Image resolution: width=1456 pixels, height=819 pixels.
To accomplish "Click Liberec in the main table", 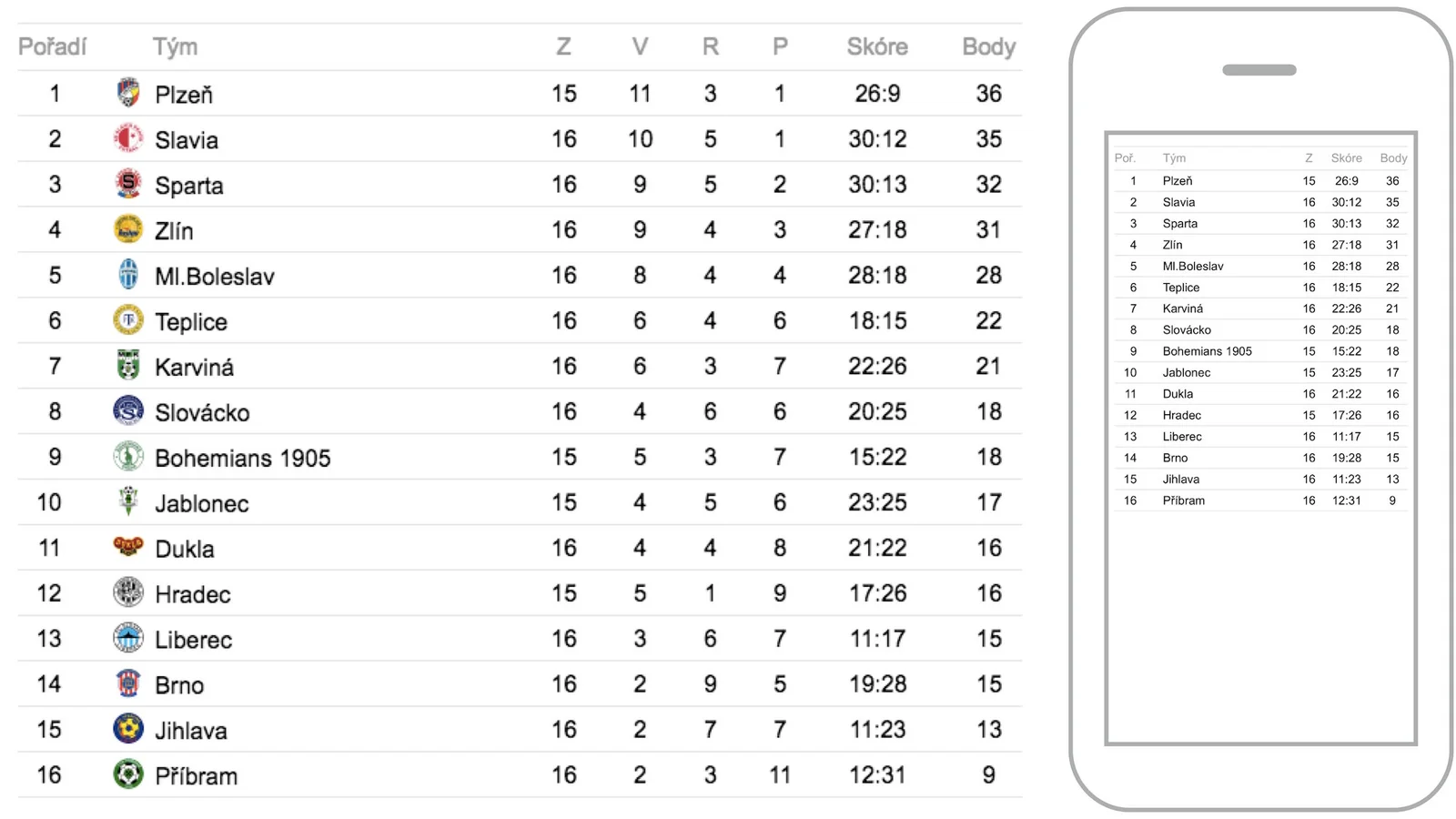I will pyautogui.click(x=193, y=640).
